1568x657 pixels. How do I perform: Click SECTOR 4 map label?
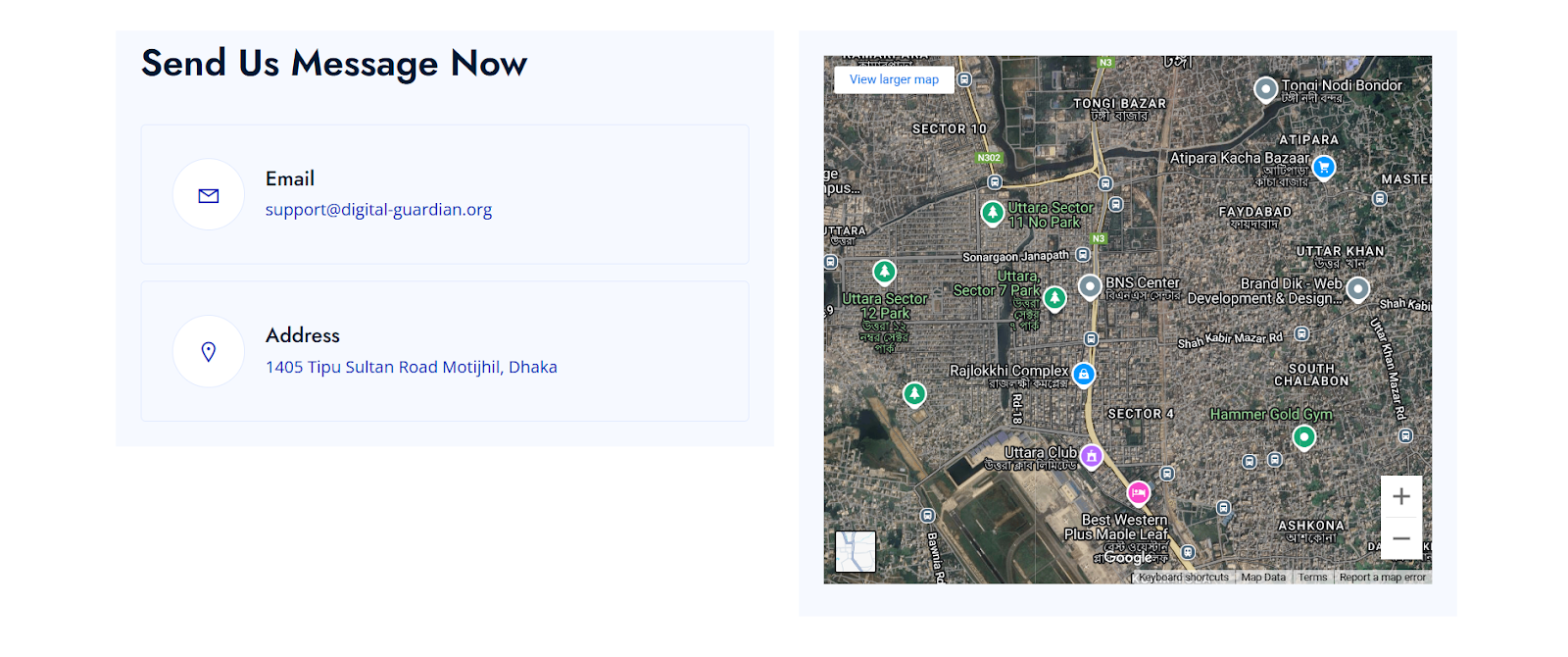click(x=1141, y=414)
